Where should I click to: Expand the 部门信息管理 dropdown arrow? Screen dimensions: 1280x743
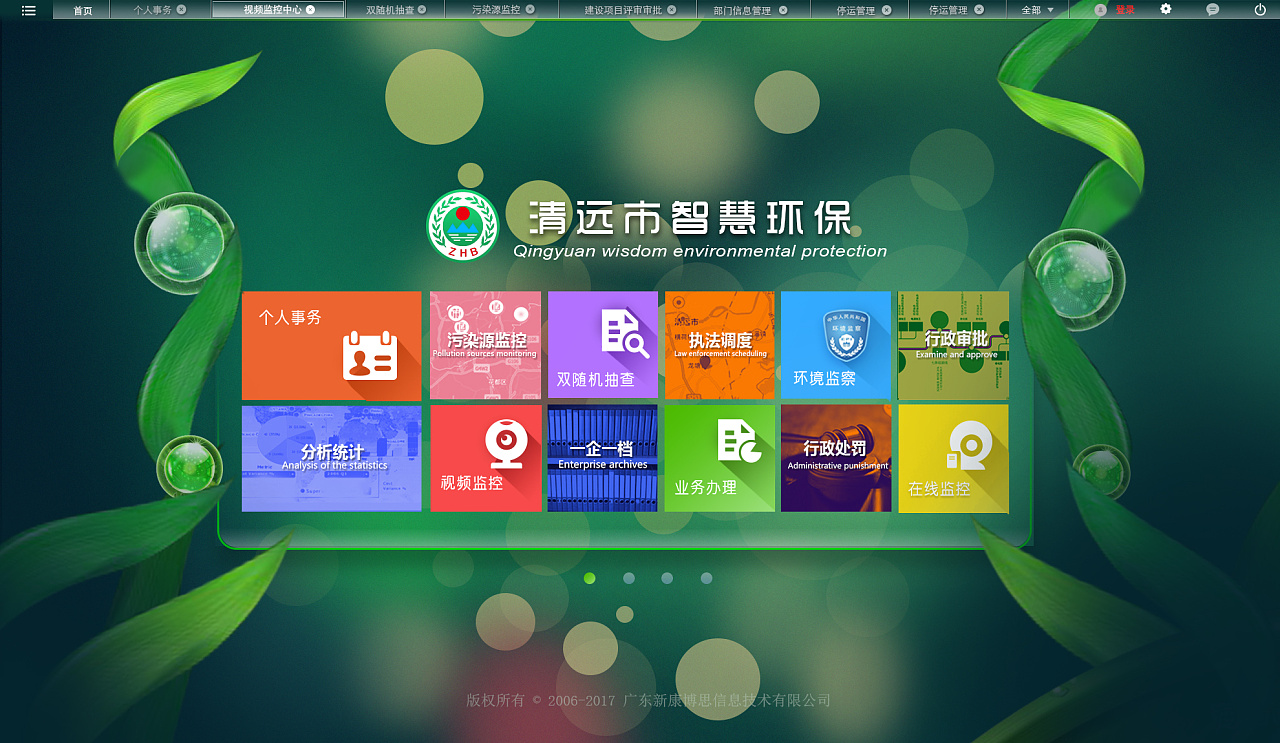[781, 9]
